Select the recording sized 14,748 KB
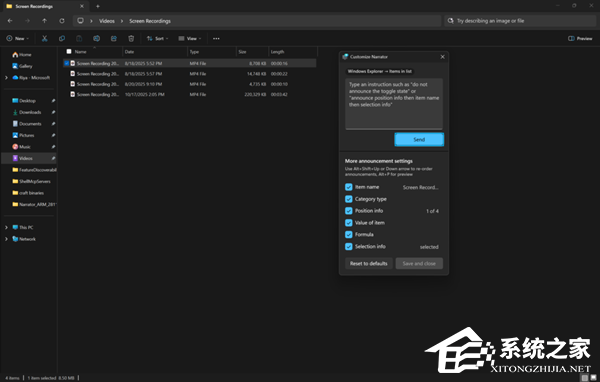Screen dimensions: 600x382 [190, 73]
